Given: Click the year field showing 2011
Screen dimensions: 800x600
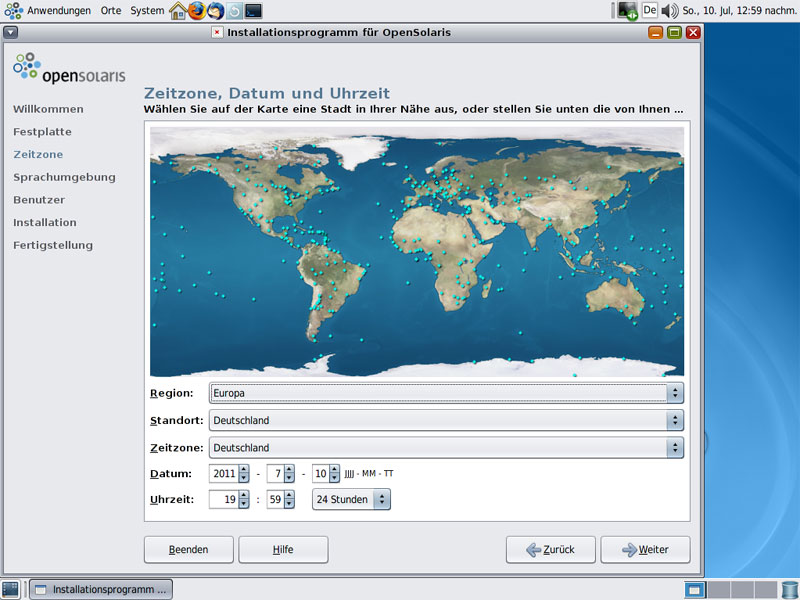Looking at the screenshot, I should [223, 473].
